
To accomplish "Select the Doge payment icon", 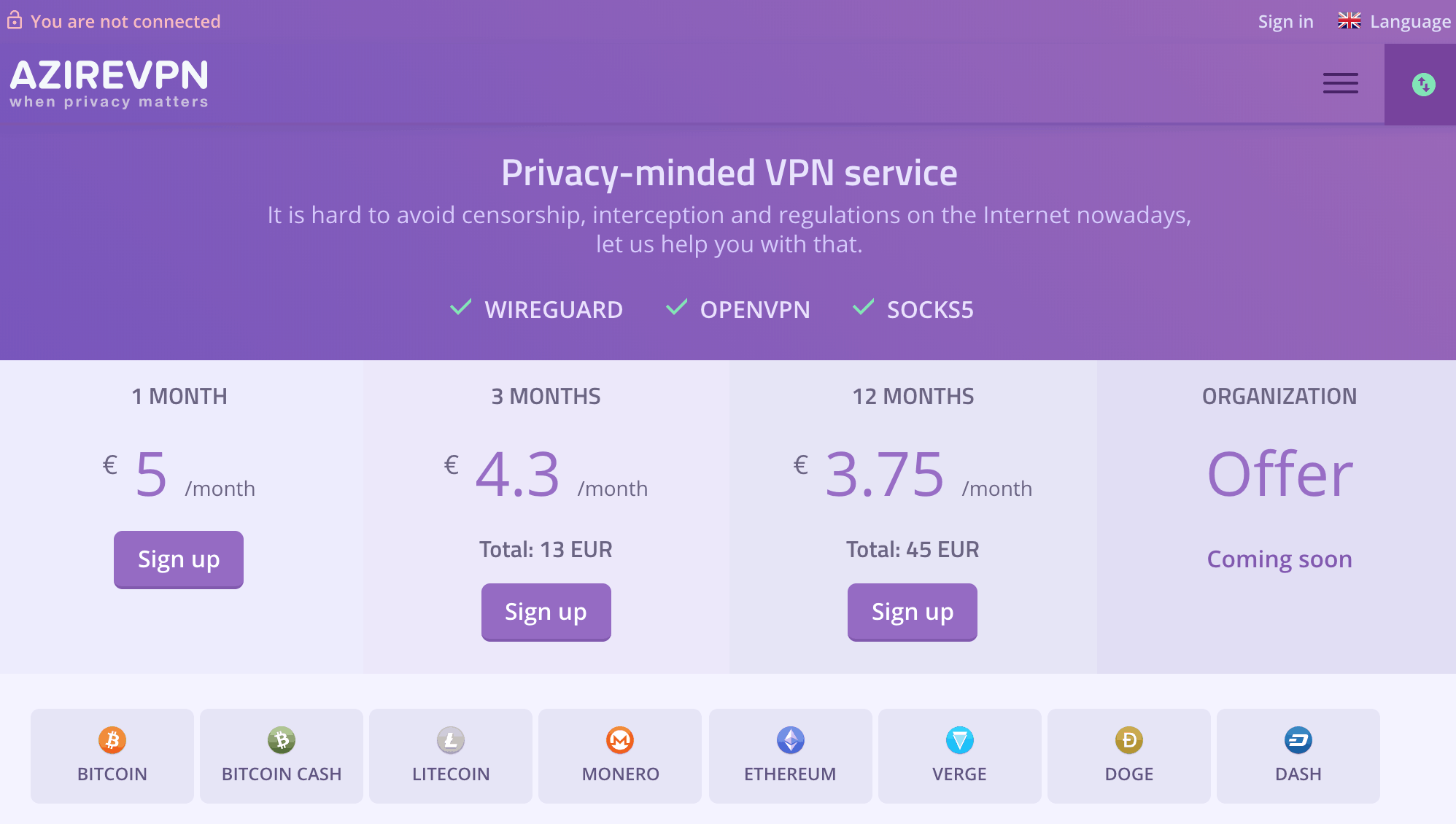I will click(x=1128, y=739).
